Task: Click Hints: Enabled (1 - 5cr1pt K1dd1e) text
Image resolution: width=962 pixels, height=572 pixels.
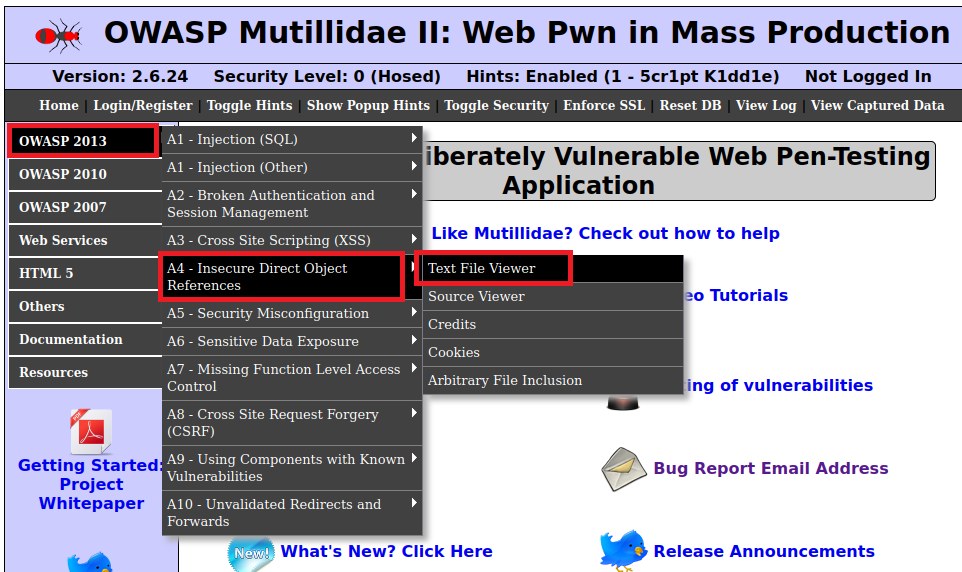Action: coord(623,77)
